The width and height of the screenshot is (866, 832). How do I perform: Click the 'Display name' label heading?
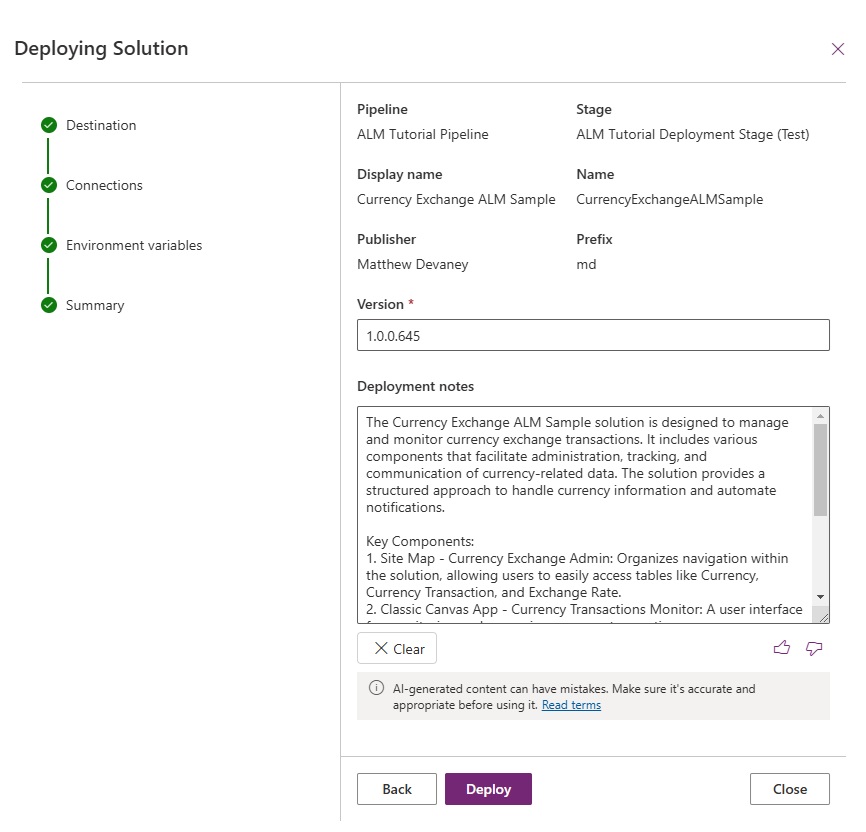399,175
